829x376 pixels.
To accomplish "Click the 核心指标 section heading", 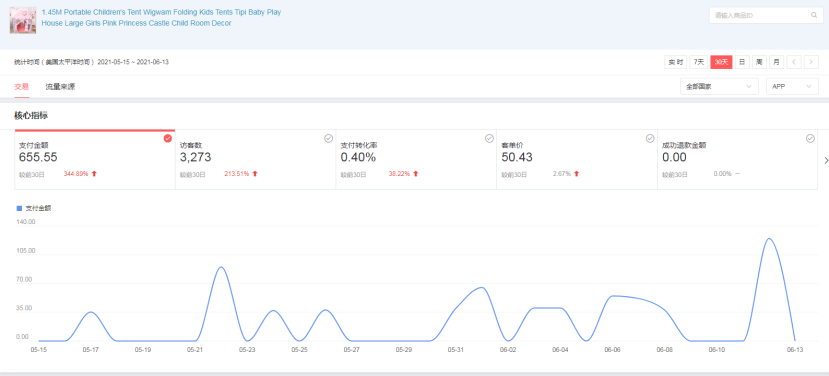I will tap(31, 115).
